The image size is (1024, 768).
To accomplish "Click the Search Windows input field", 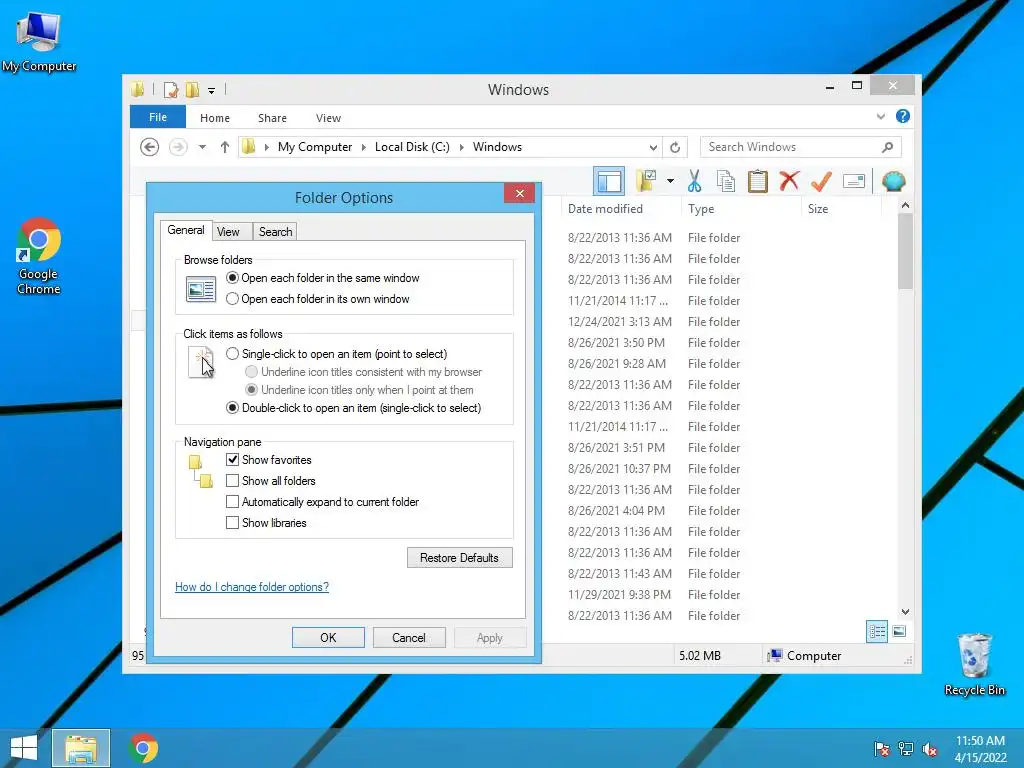I will coord(801,147).
